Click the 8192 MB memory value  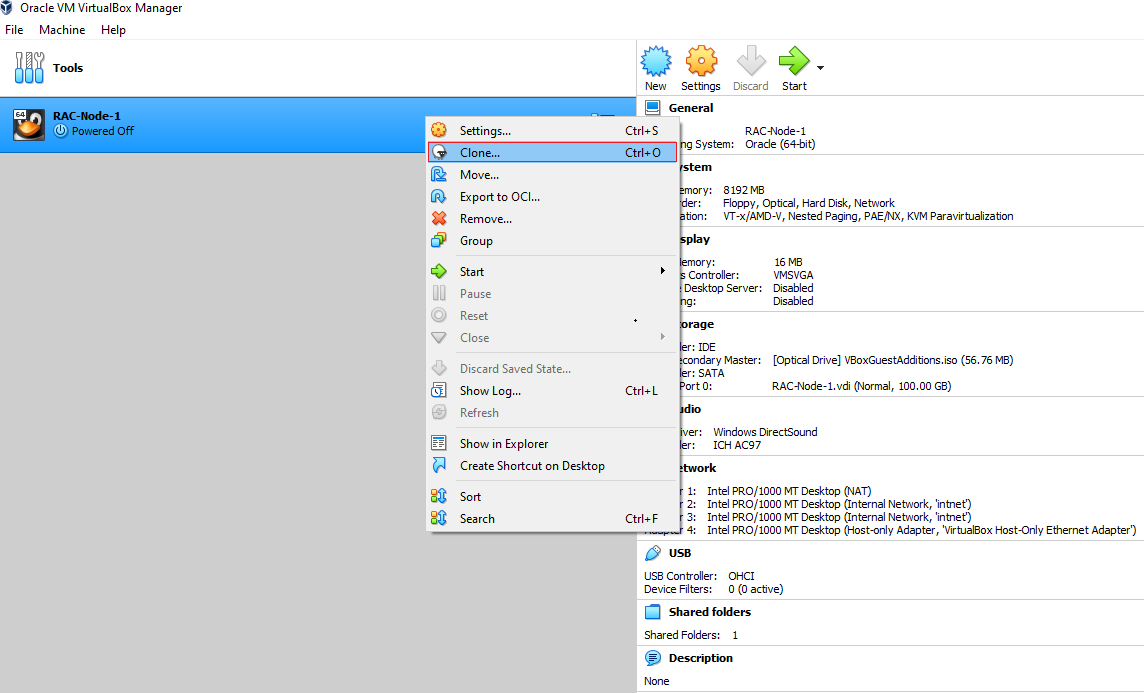[x=744, y=190]
